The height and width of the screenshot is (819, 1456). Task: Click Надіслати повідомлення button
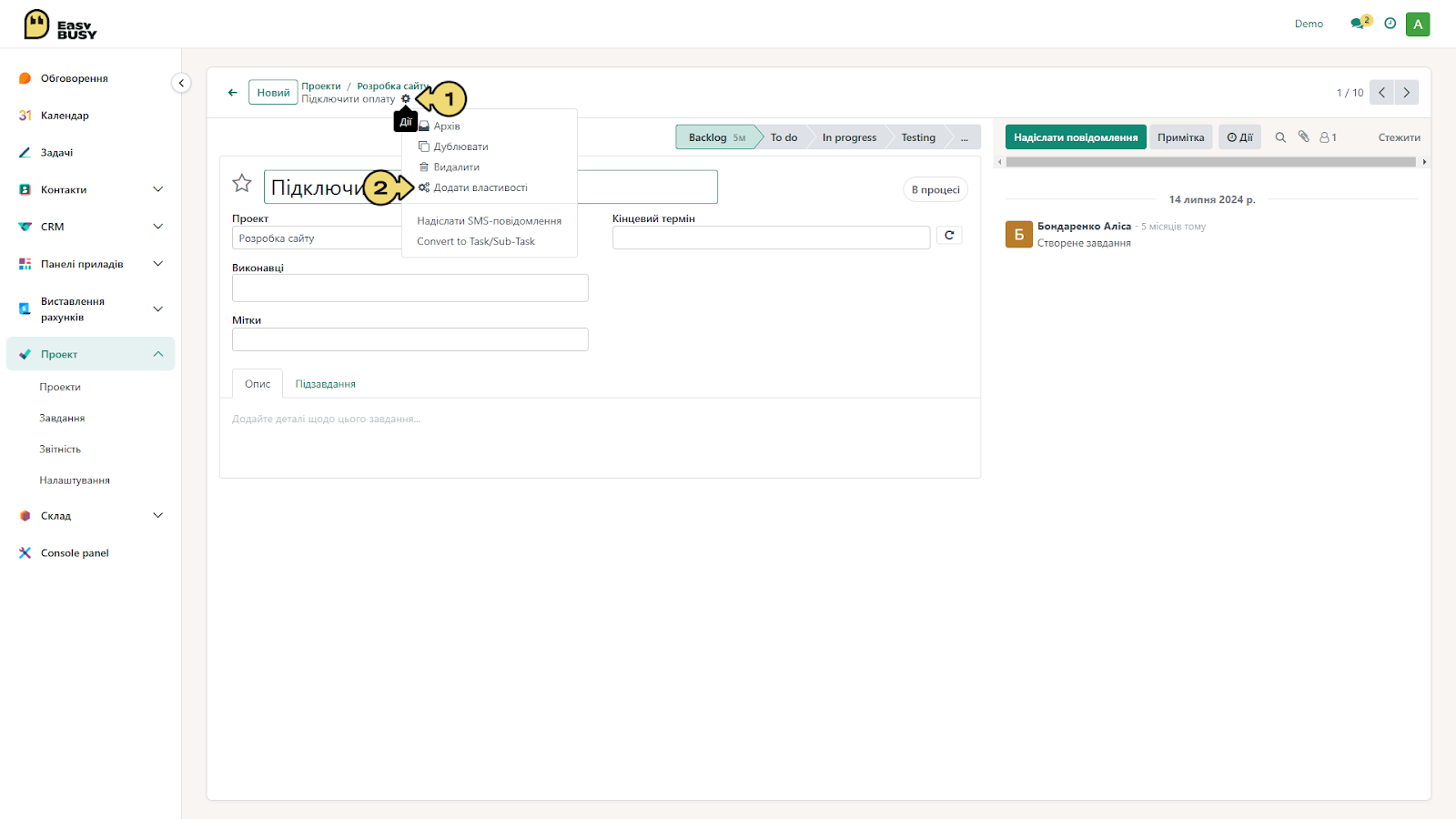click(x=1076, y=137)
